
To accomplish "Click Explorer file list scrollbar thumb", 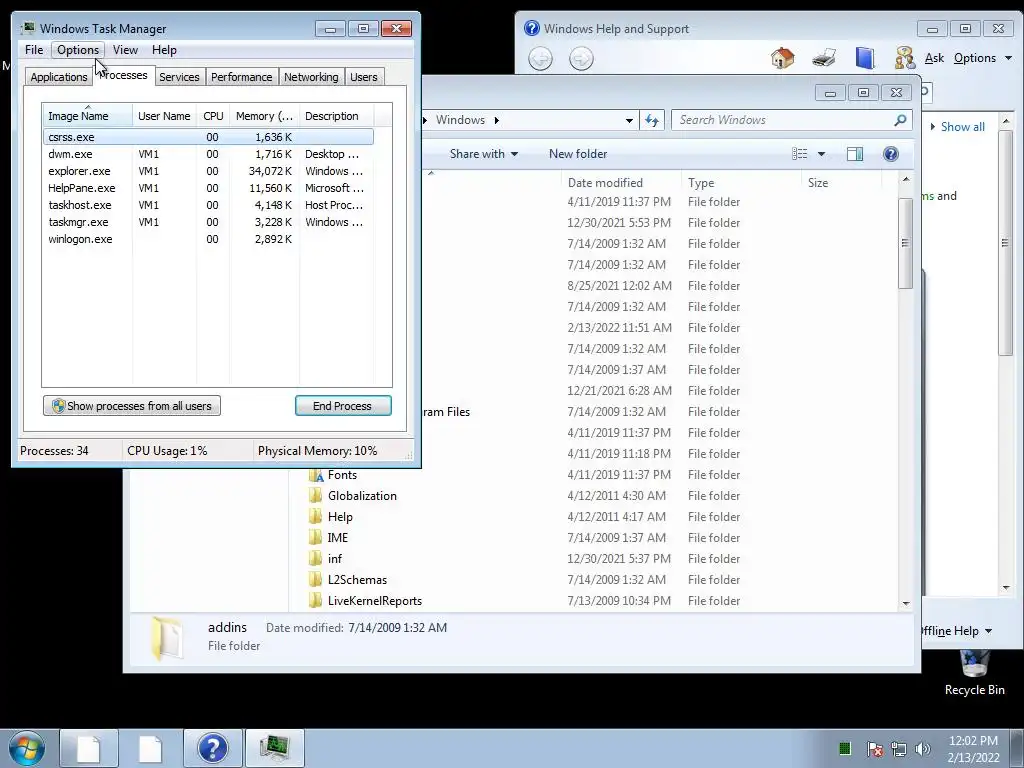I will click(x=905, y=243).
